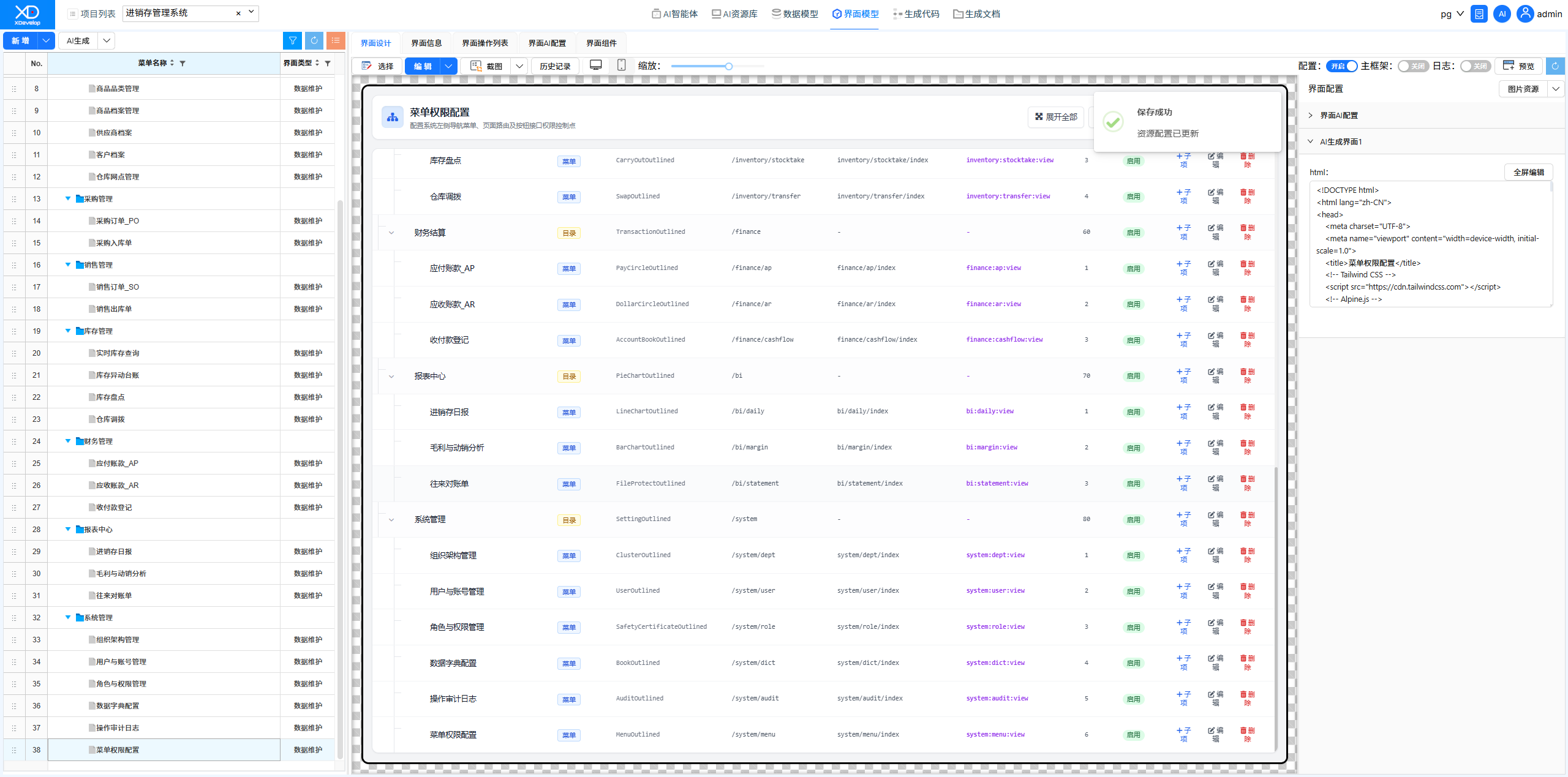The image size is (1568, 777).
Task: Clear the 进销存管理系统 project selection
Action: (238, 13)
